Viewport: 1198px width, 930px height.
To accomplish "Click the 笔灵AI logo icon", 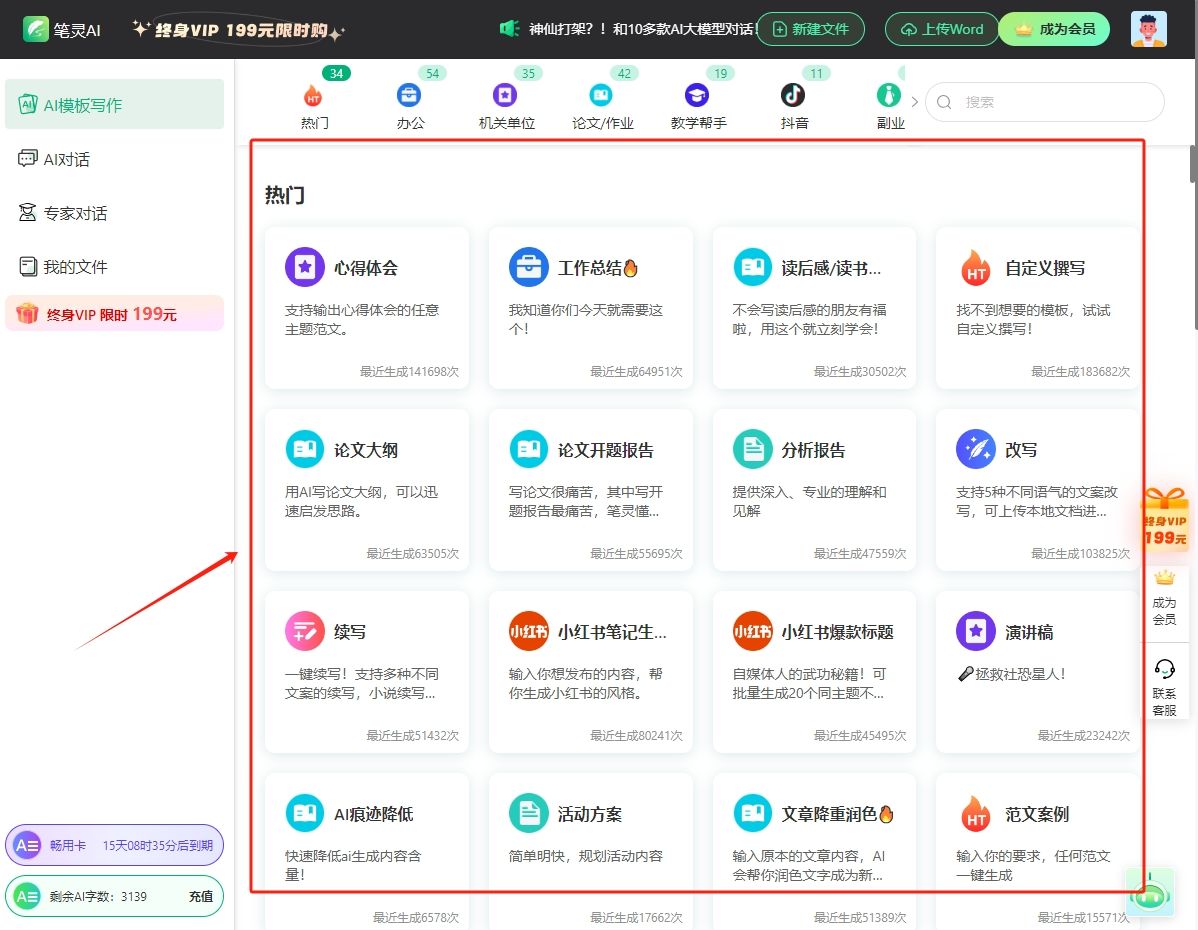I will [x=35, y=29].
